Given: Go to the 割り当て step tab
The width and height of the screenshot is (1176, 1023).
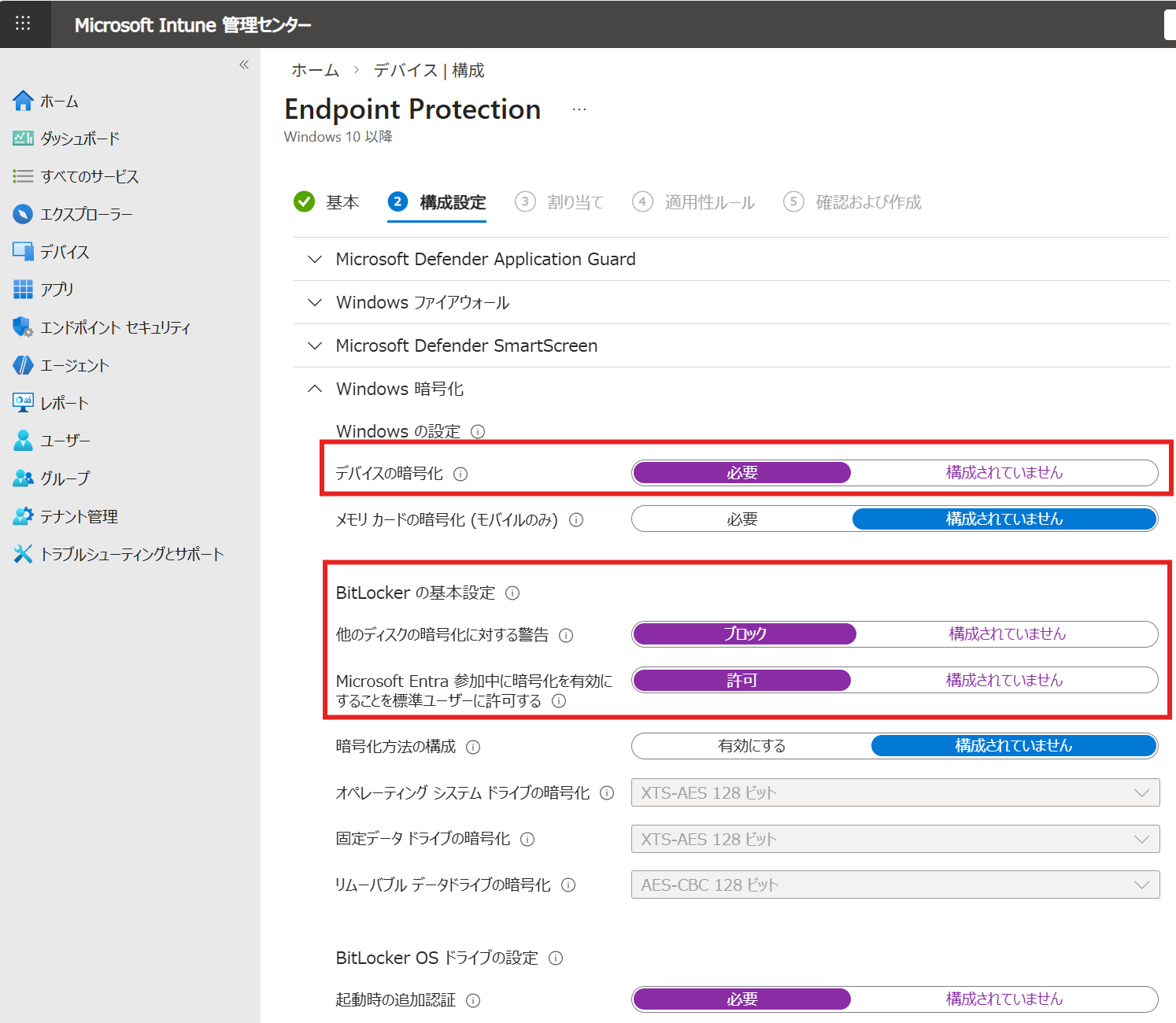Looking at the screenshot, I should pos(575,202).
